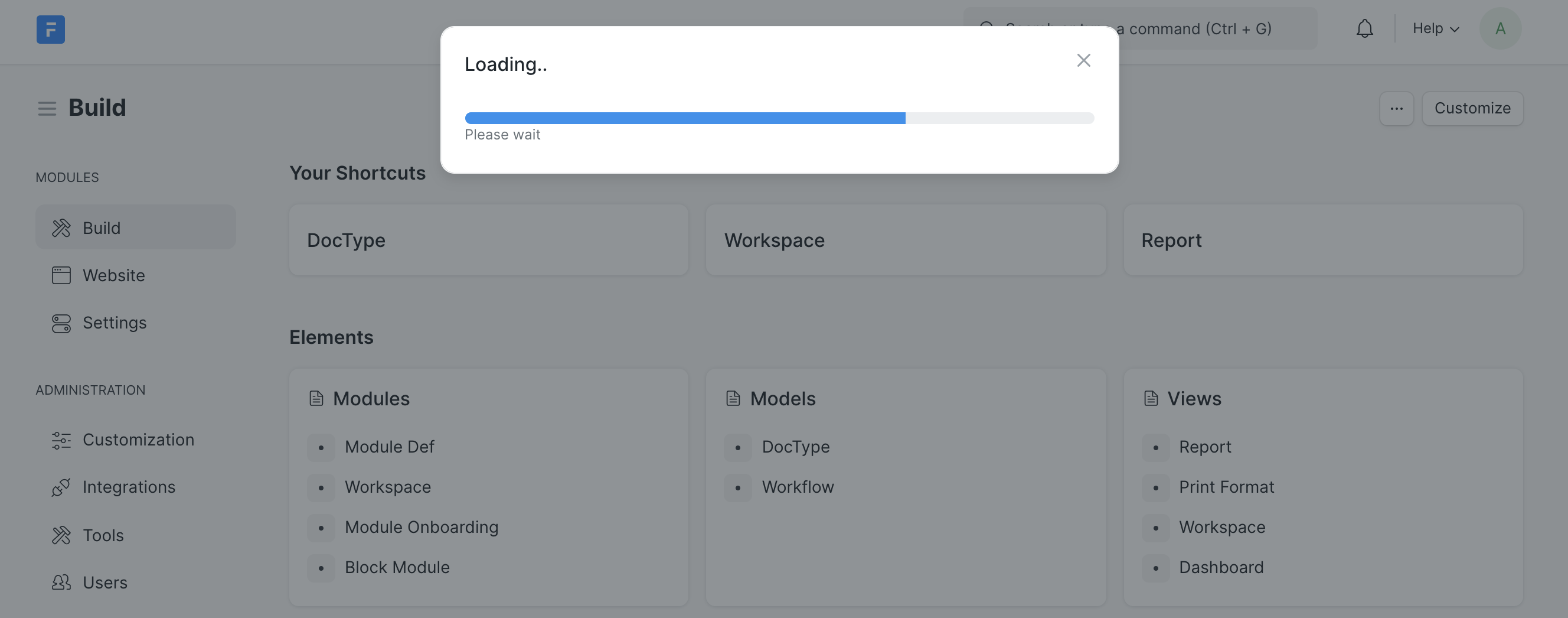Click the blue loading progress bar

685,118
